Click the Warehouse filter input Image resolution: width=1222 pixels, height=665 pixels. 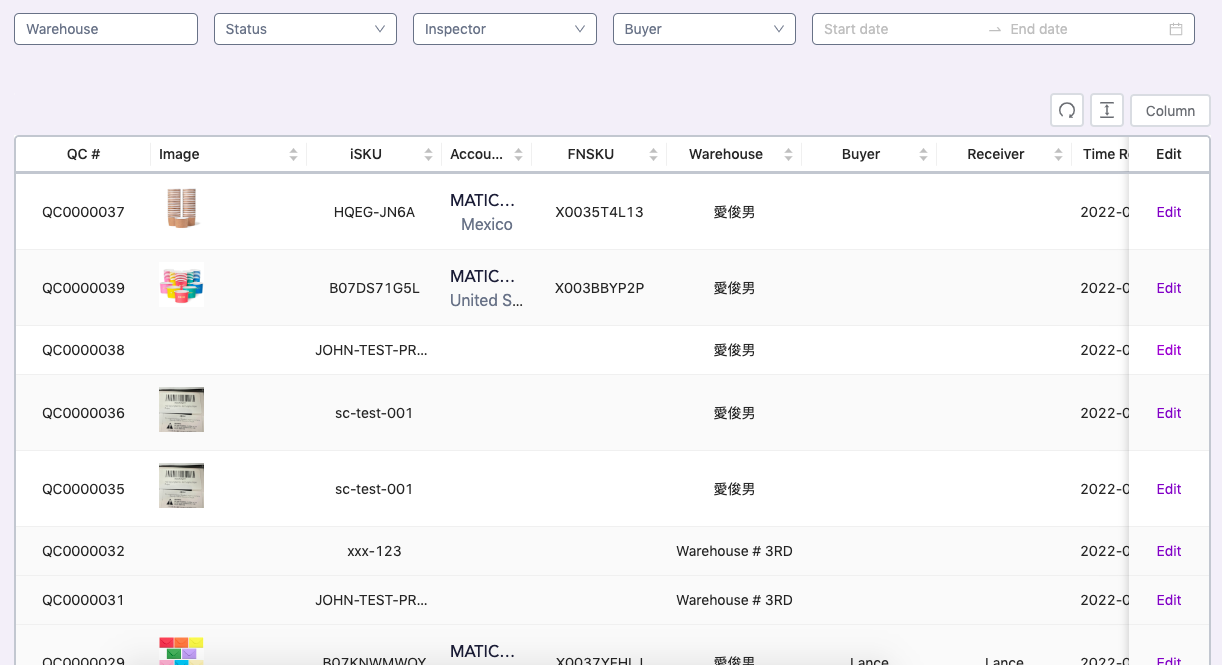click(x=106, y=29)
